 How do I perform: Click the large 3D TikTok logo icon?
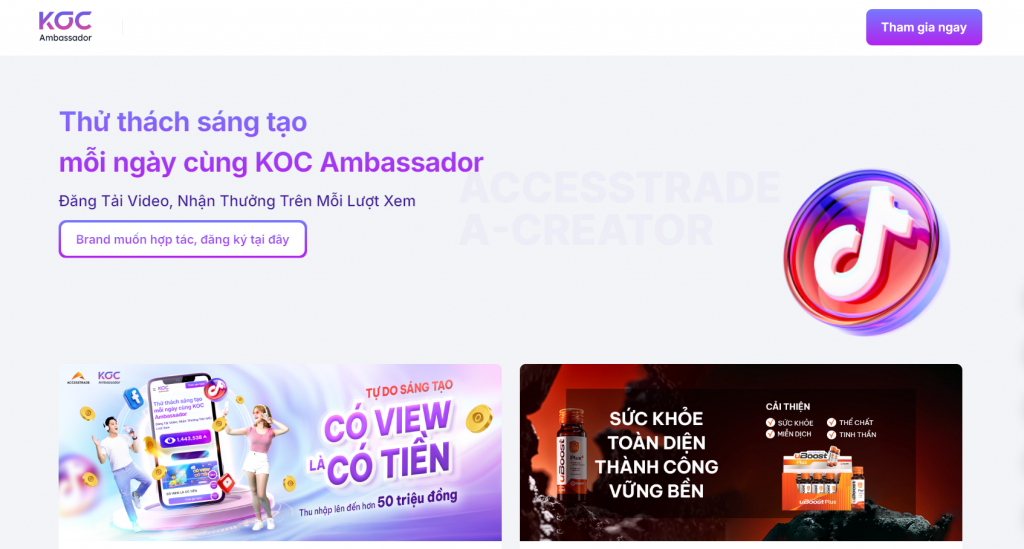point(866,251)
